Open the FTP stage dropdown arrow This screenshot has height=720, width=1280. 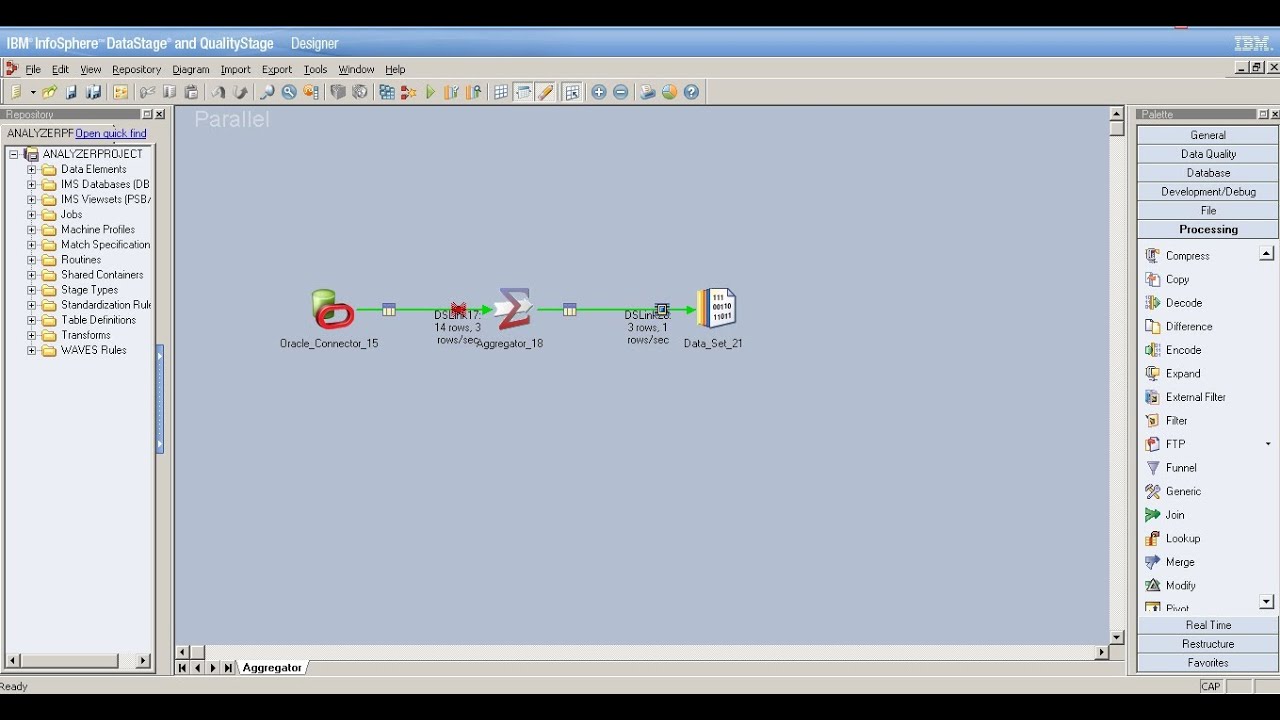[1268, 444]
